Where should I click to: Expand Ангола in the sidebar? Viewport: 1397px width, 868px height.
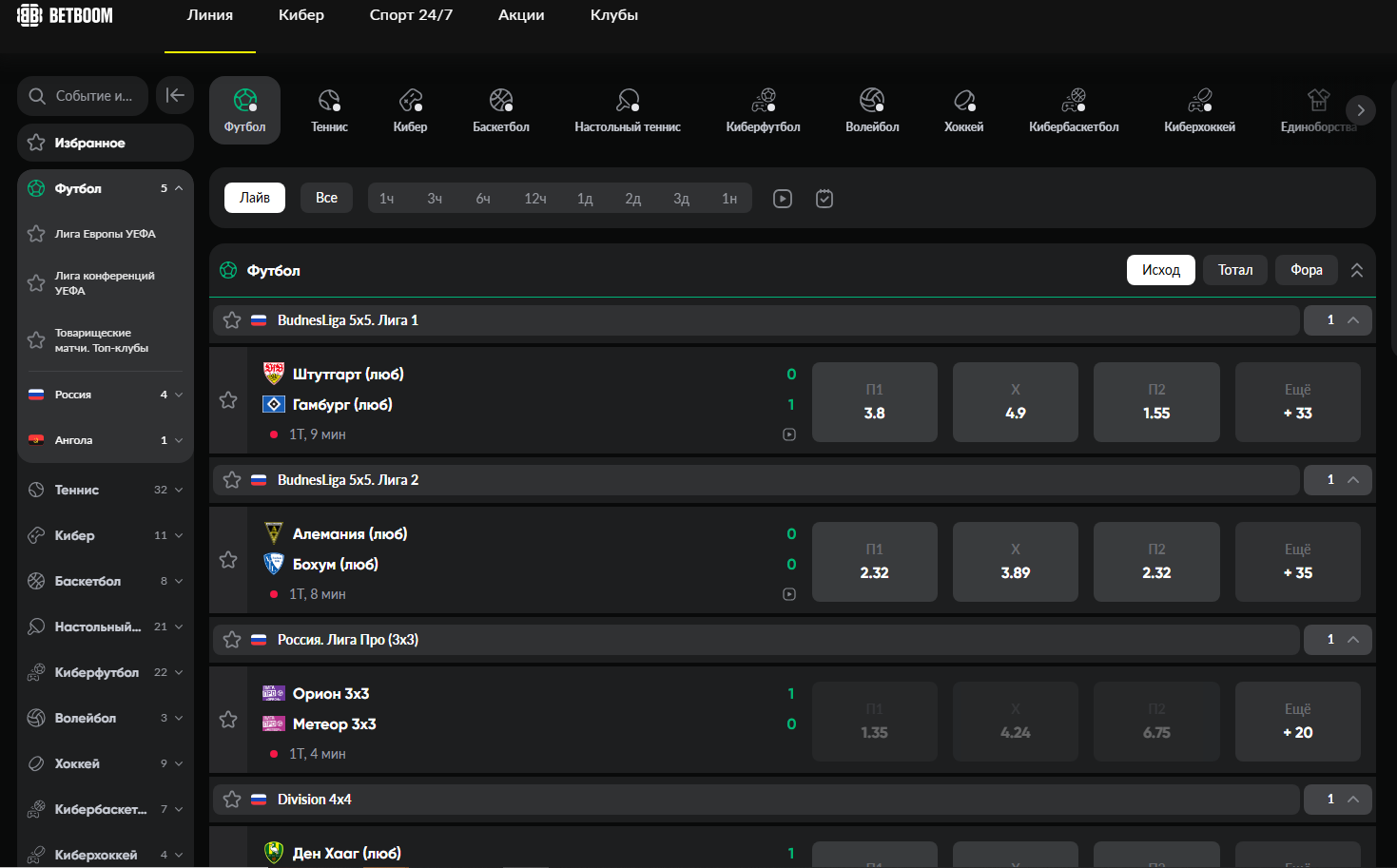click(178, 440)
